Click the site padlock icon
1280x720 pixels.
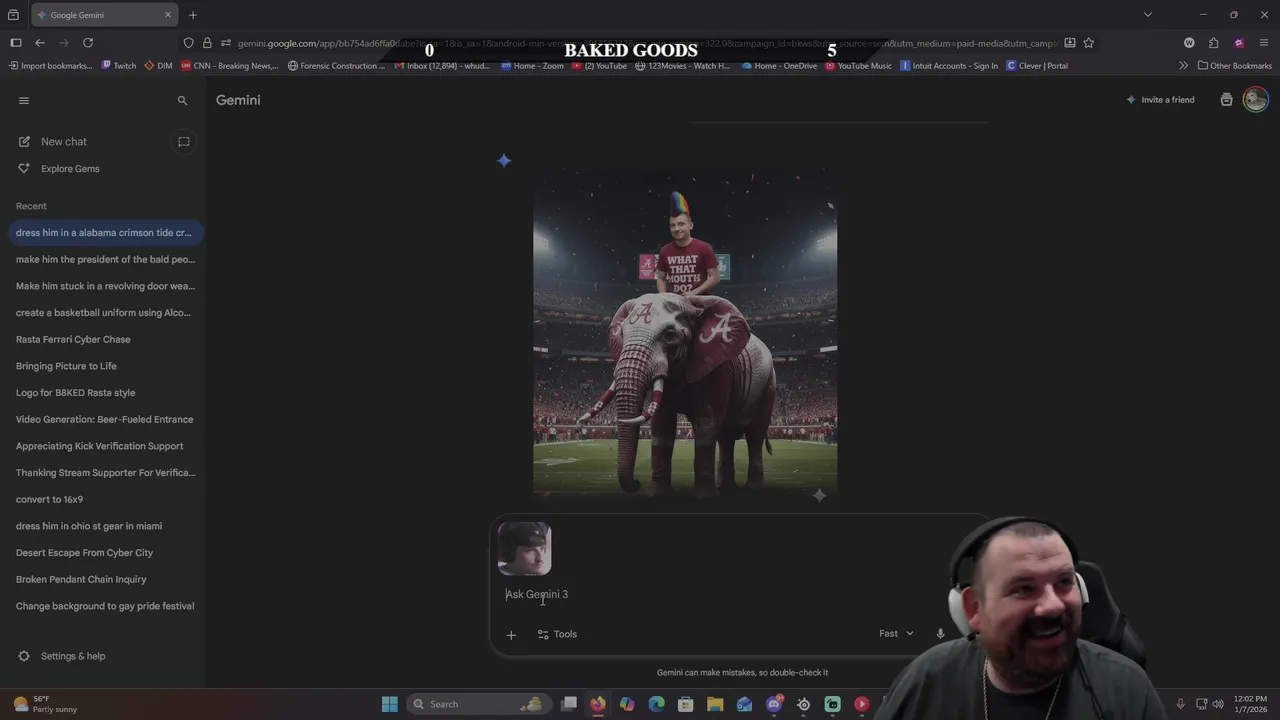(207, 43)
